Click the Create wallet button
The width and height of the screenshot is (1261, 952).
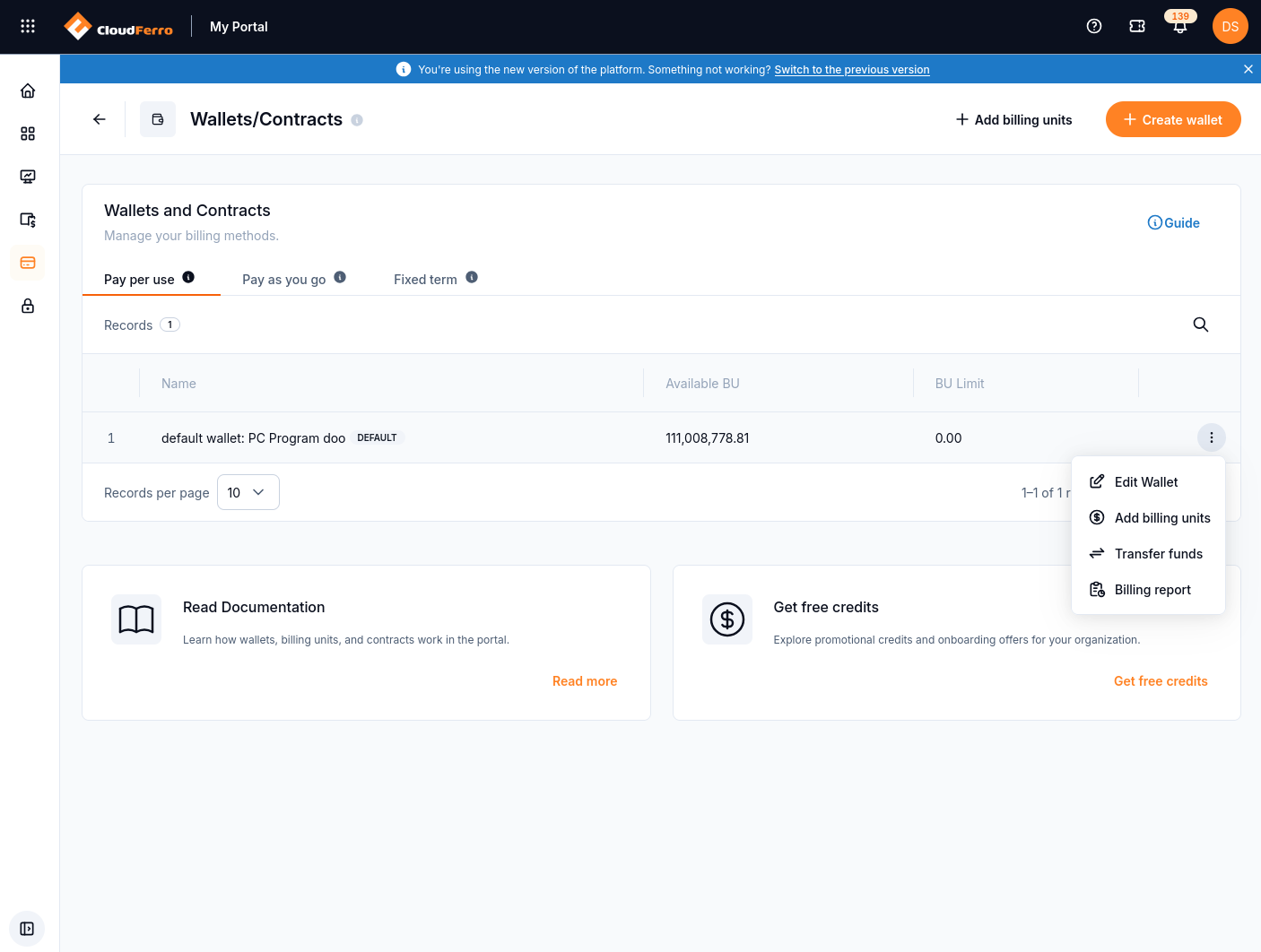[1173, 119]
